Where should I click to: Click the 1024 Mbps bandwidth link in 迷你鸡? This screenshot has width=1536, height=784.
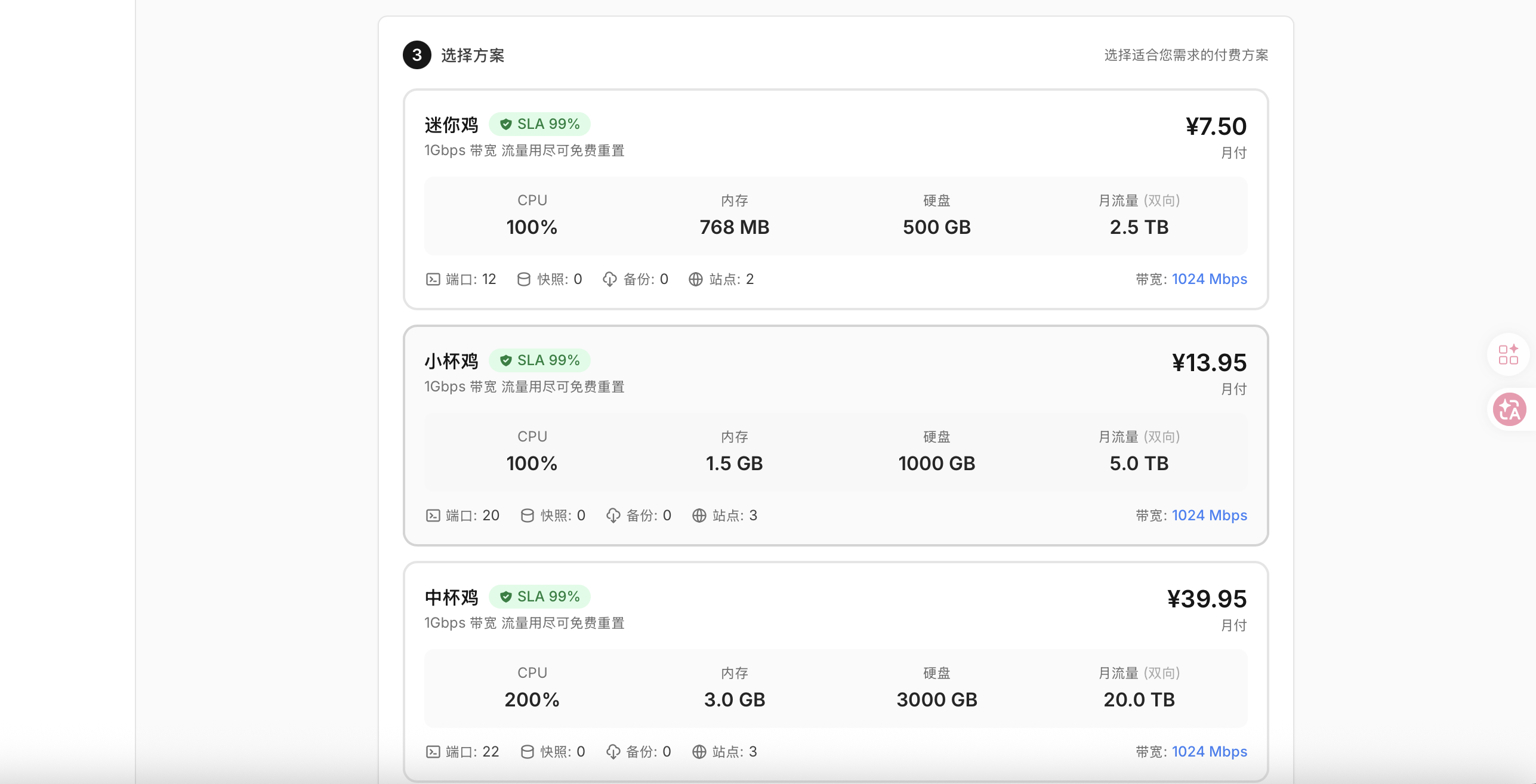tap(1209, 279)
